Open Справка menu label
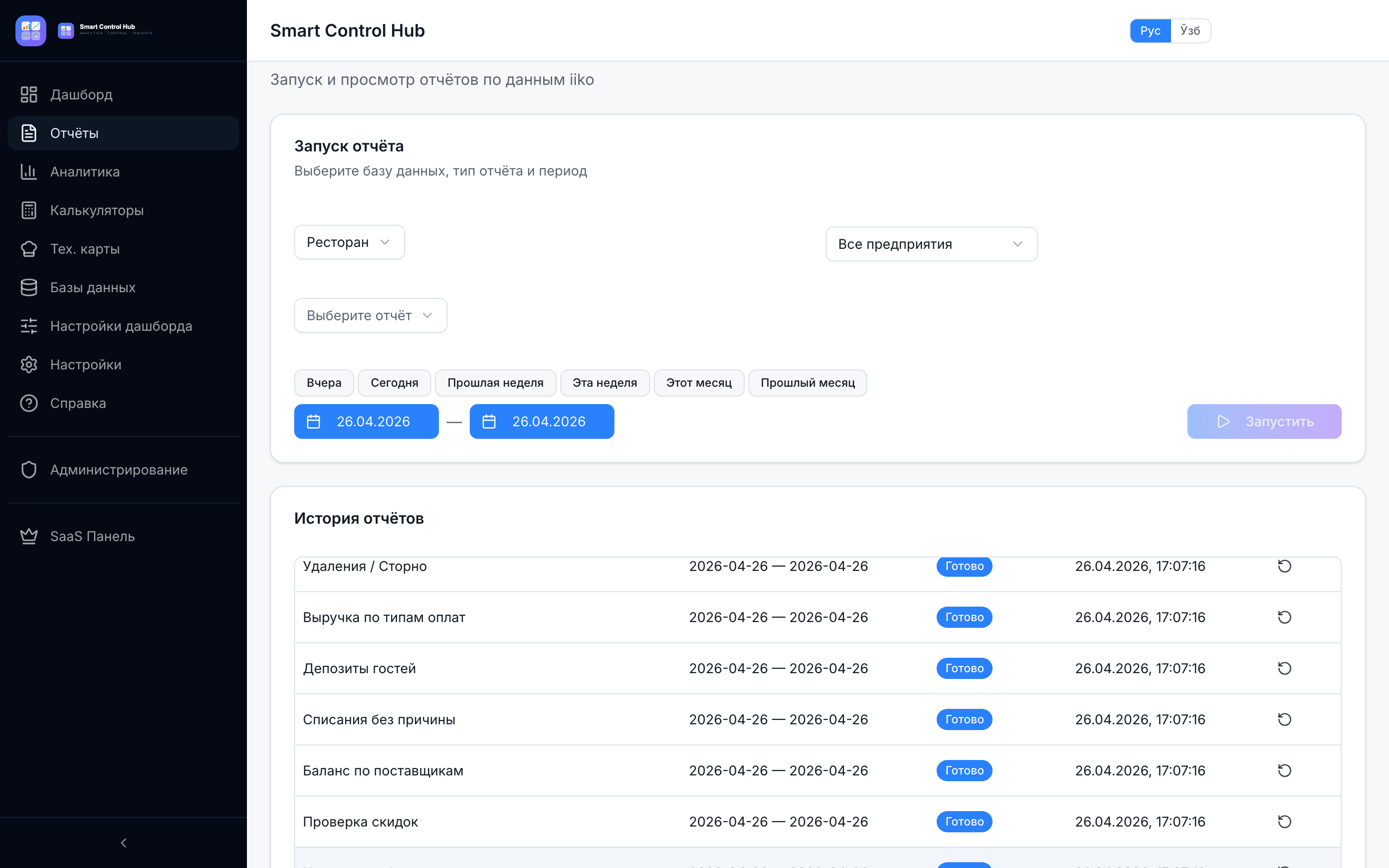The height and width of the screenshot is (868, 1389). coord(78,403)
